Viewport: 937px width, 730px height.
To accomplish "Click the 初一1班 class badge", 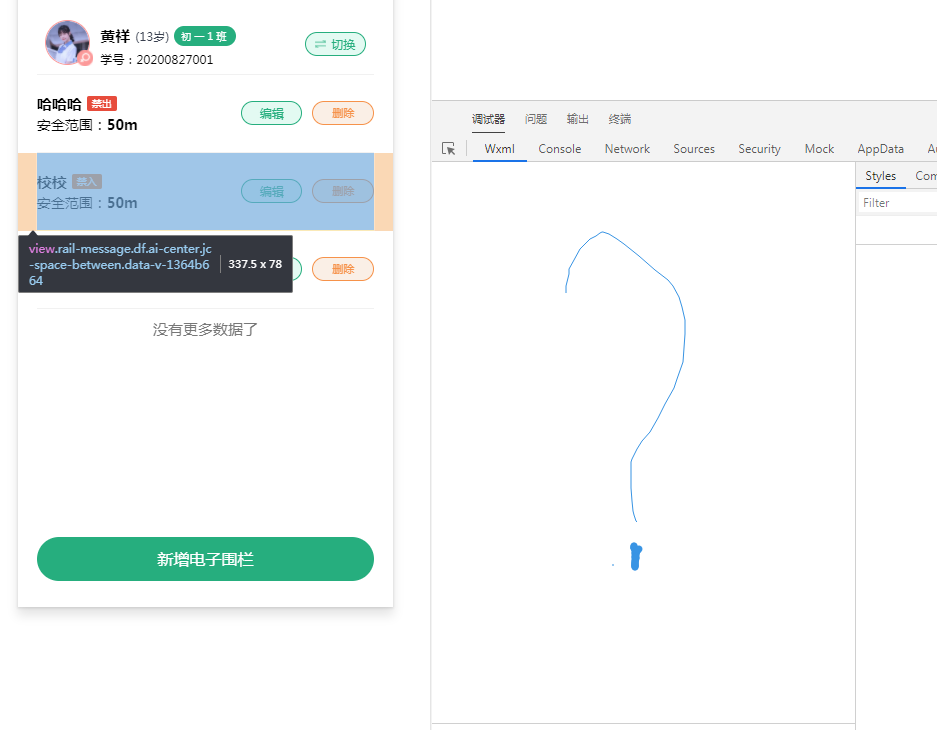I will click(x=205, y=36).
